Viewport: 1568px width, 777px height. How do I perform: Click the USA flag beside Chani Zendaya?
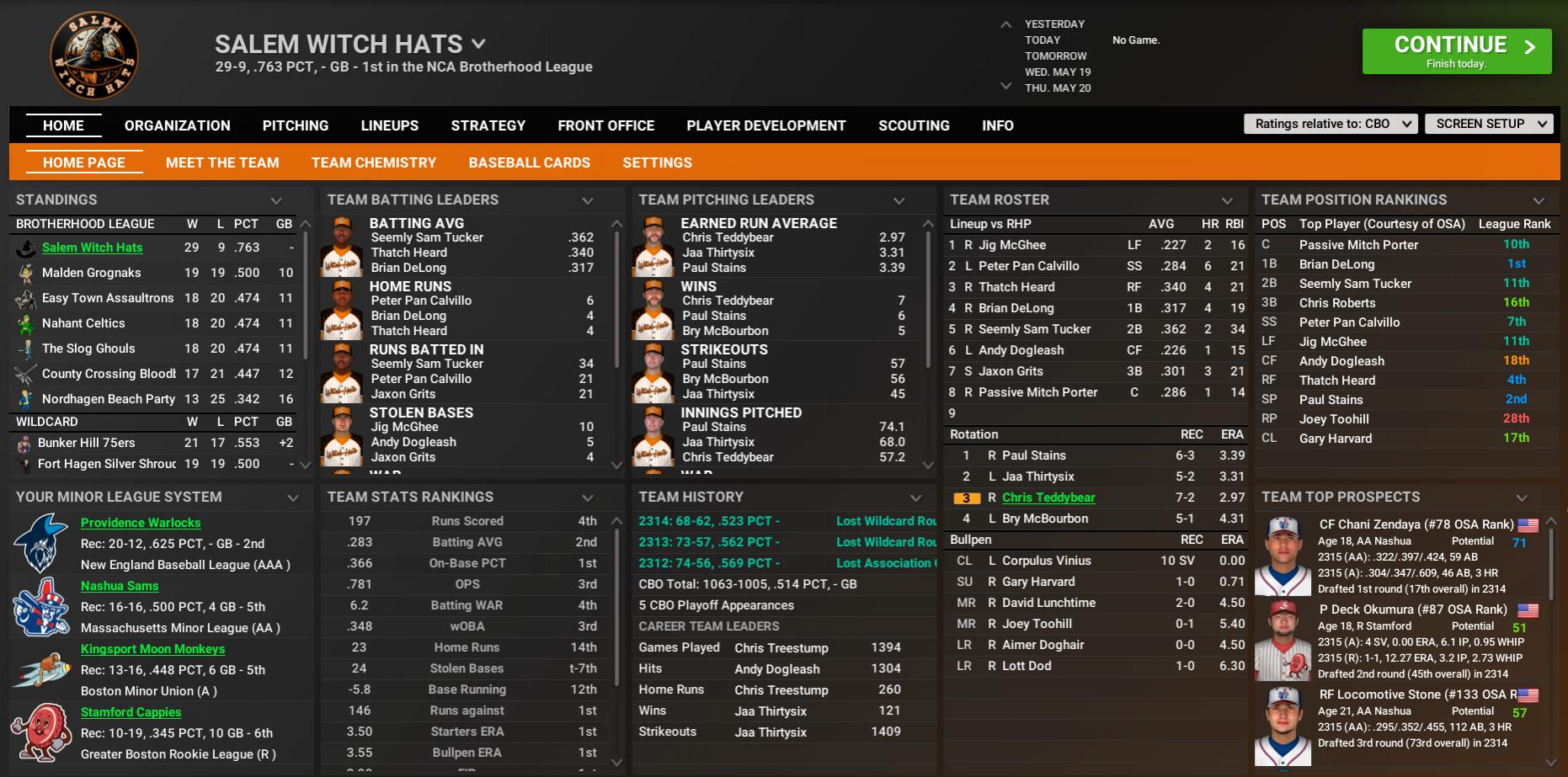1528,525
